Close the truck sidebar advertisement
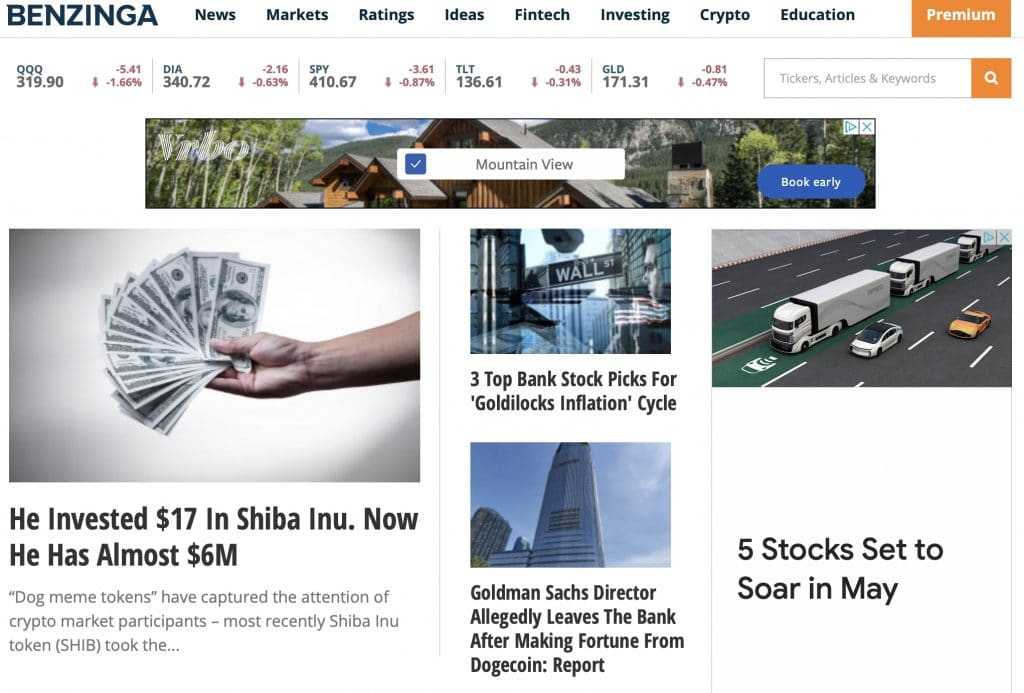The width and height of the screenshot is (1024, 693). [1004, 236]
